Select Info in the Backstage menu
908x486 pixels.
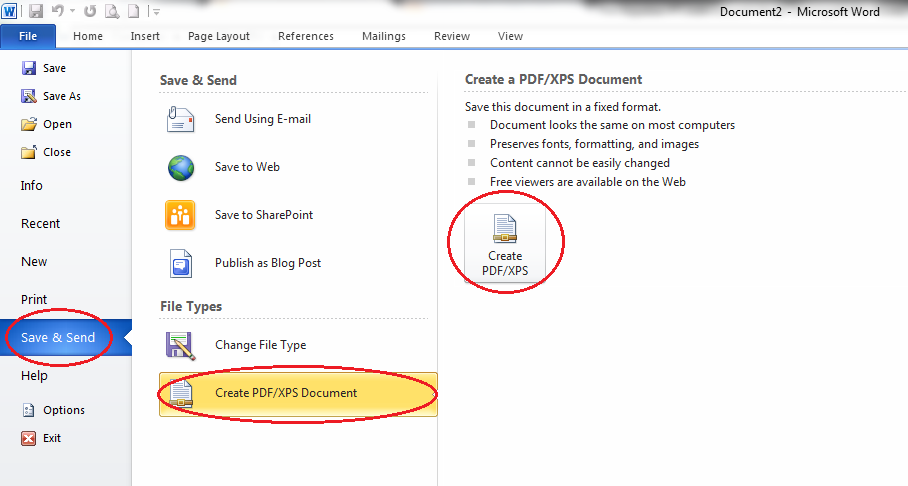tap(32, 185)
